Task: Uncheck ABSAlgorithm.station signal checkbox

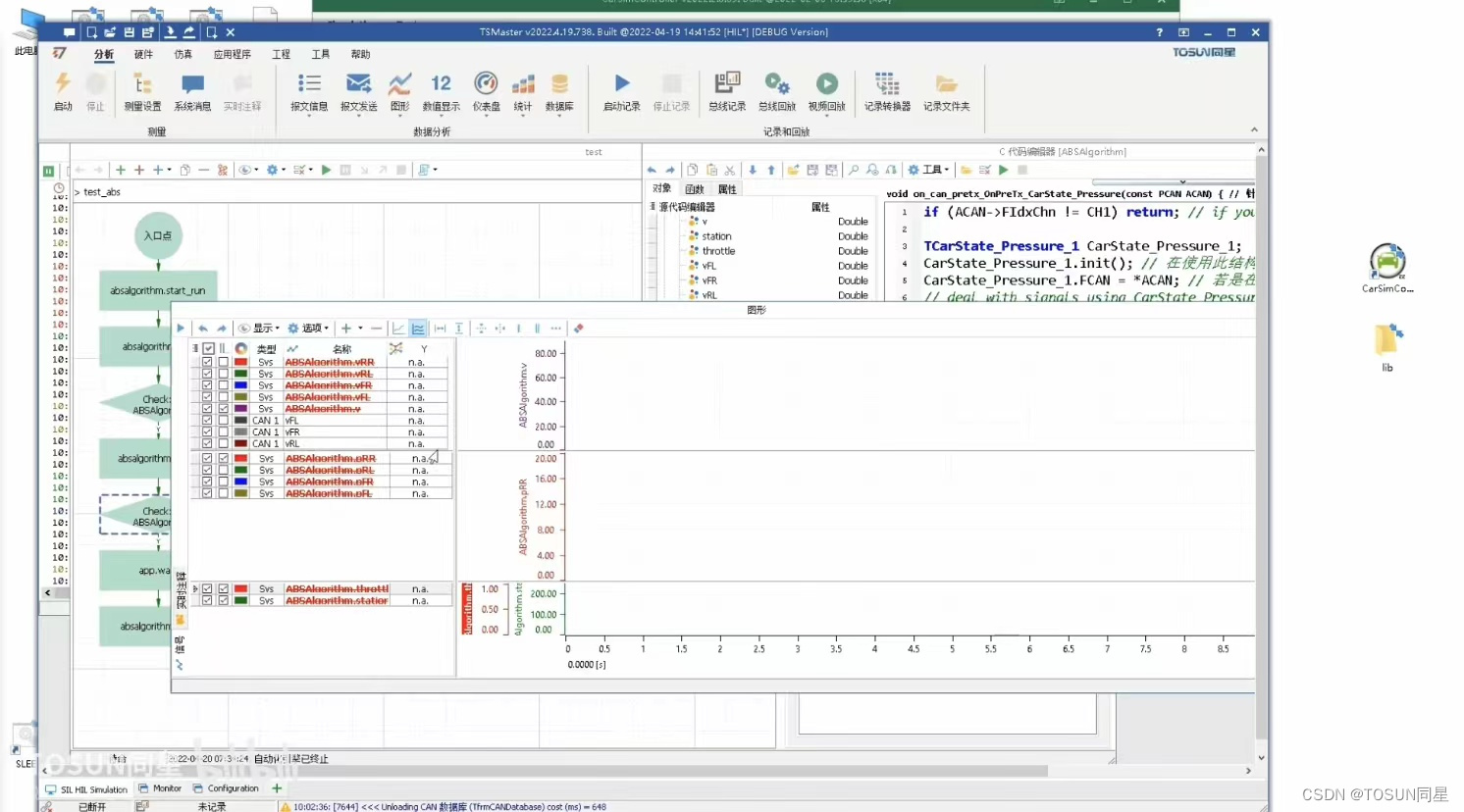Action: point(207,600)
